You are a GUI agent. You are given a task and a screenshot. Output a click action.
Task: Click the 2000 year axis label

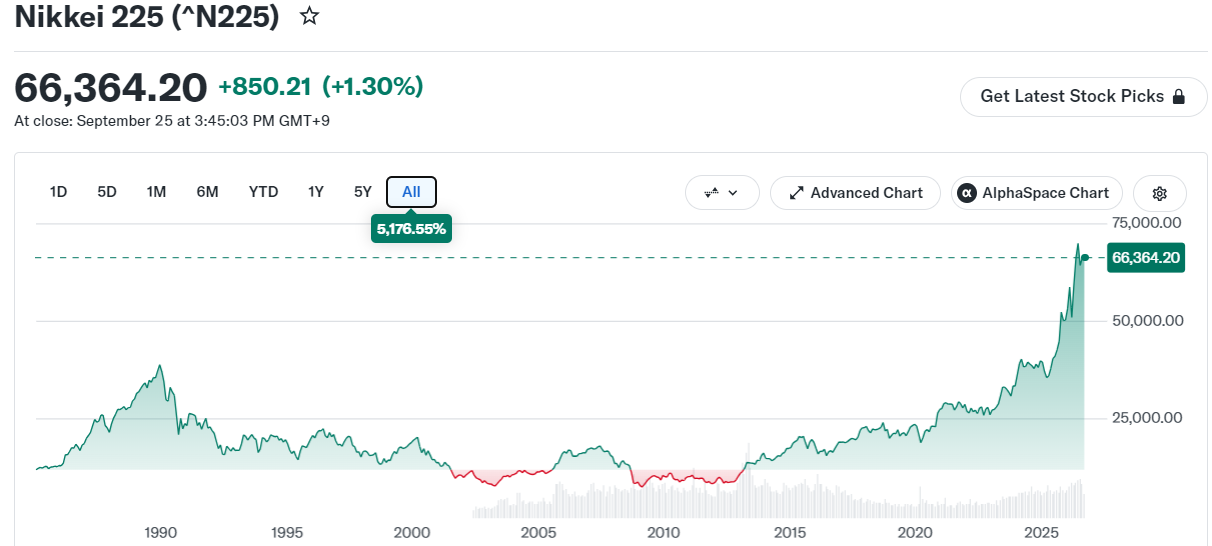coord(412,532)
